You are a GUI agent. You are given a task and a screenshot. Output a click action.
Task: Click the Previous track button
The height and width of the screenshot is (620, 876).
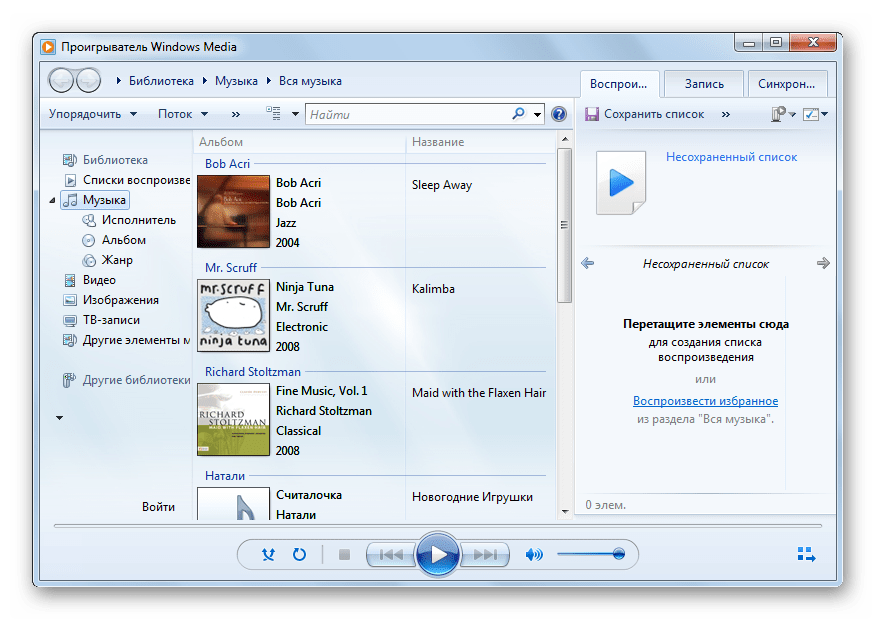(x=391, y=555)
